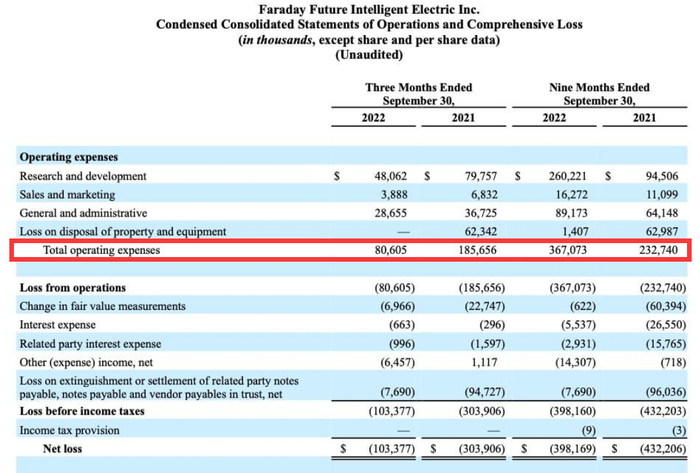Viewport: 700px width, 473px height.
Task: Click loss on disposal value 1,407
Action: [x=575, y=232]
